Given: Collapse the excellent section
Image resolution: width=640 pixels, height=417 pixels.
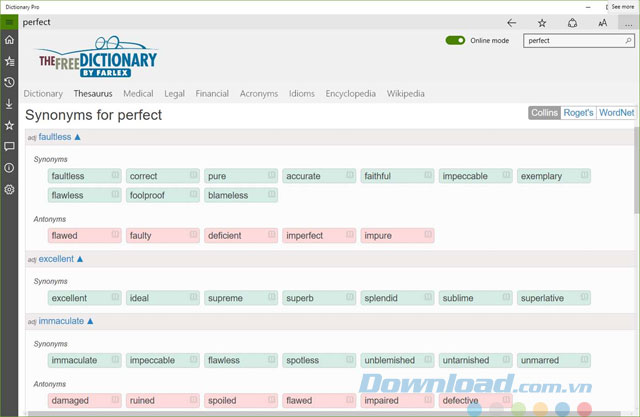Looking at the screenshot, I should [x=80, y=259].
